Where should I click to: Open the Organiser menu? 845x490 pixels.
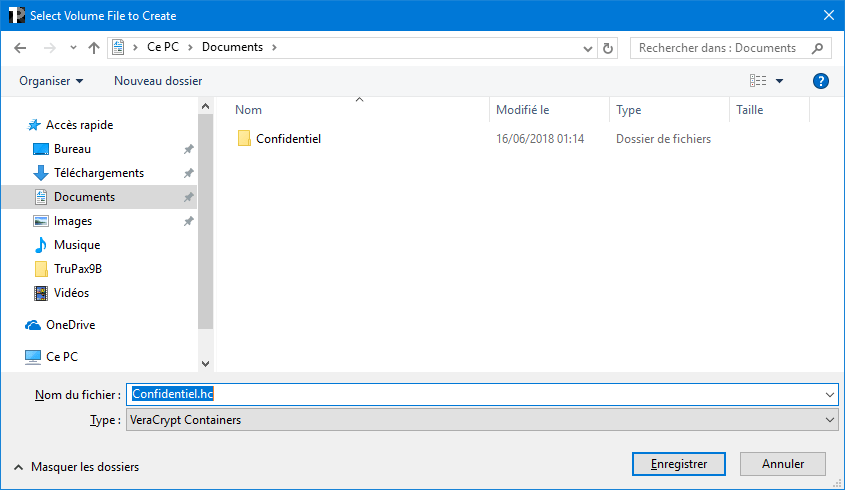coord(51,81)
